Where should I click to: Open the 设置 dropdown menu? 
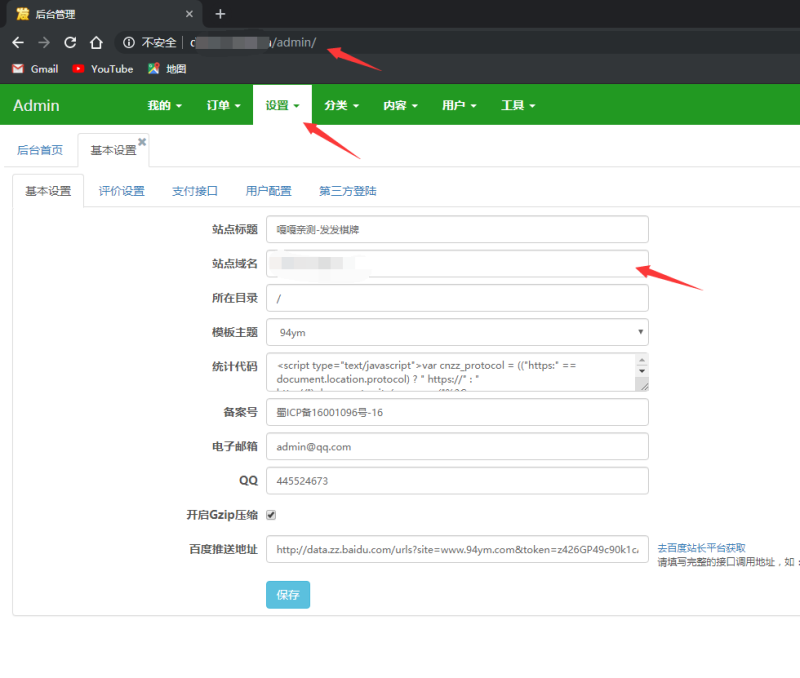coord(282,105)
